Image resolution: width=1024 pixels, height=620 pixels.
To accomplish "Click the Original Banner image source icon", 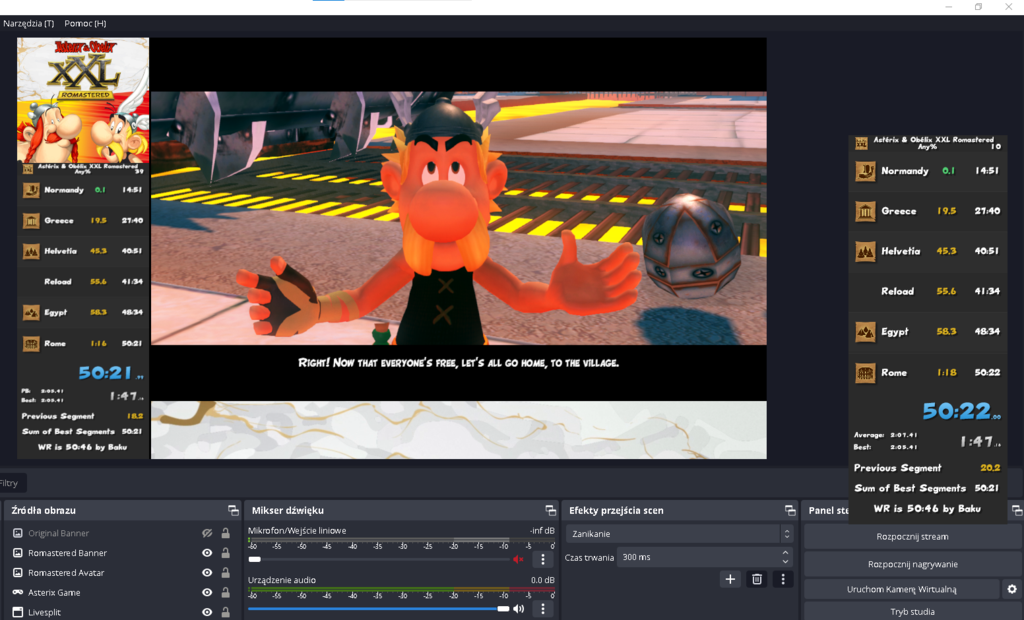I will pos(18,533).
